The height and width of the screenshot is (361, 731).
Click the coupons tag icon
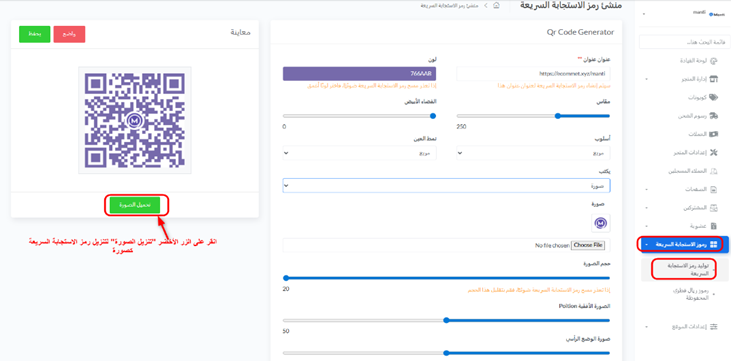713,97
